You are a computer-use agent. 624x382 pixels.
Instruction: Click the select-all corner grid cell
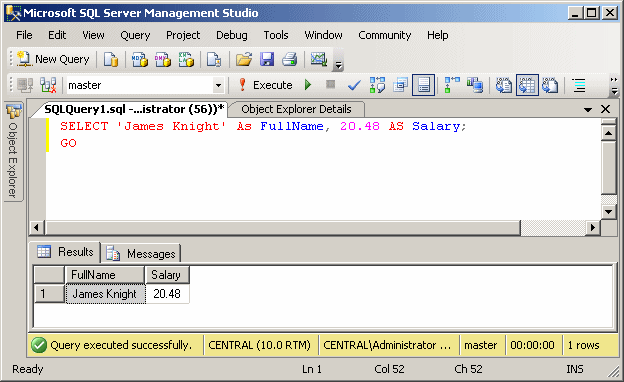point(49,275)
